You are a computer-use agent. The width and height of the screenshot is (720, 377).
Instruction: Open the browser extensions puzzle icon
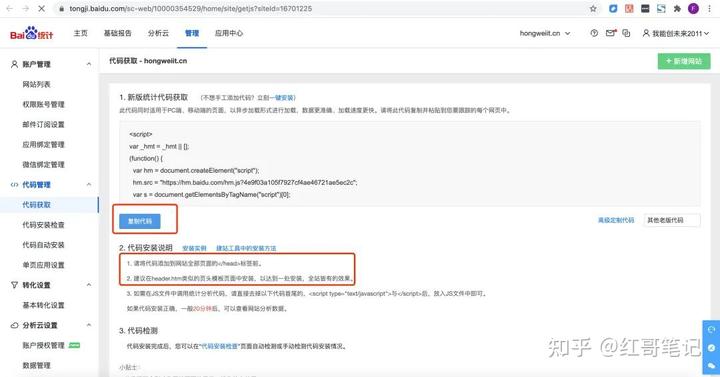[677, 9]
